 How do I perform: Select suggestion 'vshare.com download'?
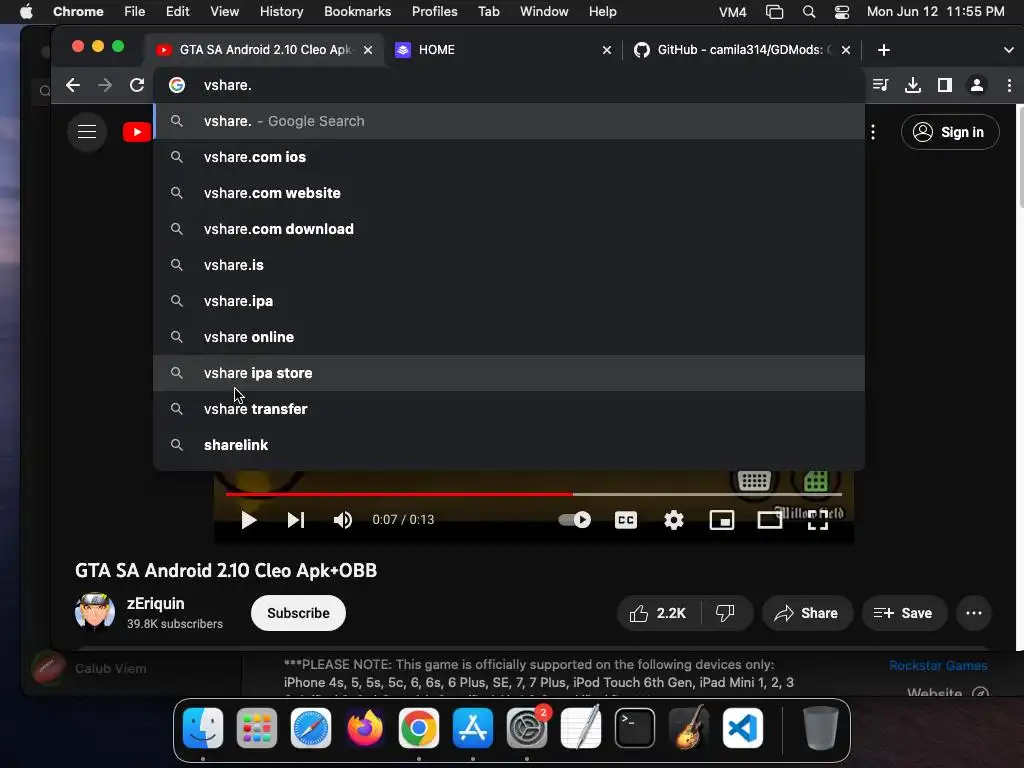(x=509, y=229)
